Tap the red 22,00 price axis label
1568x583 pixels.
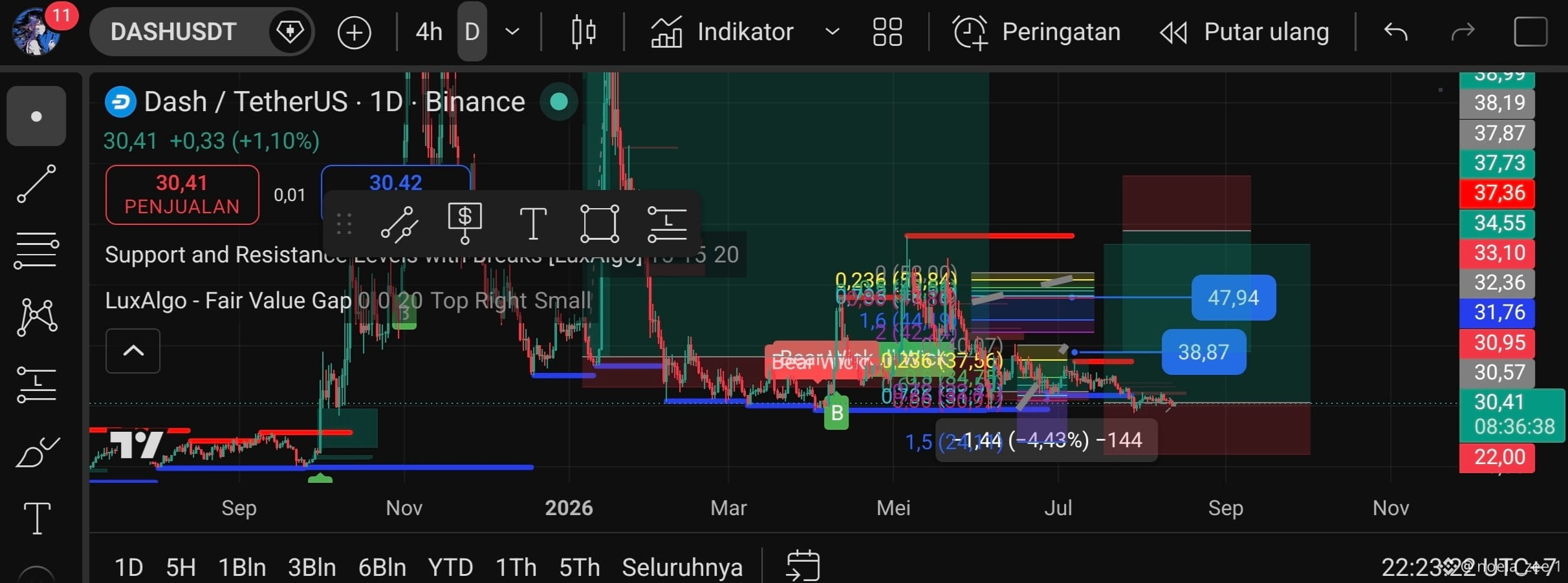(x=1498, y=458)
